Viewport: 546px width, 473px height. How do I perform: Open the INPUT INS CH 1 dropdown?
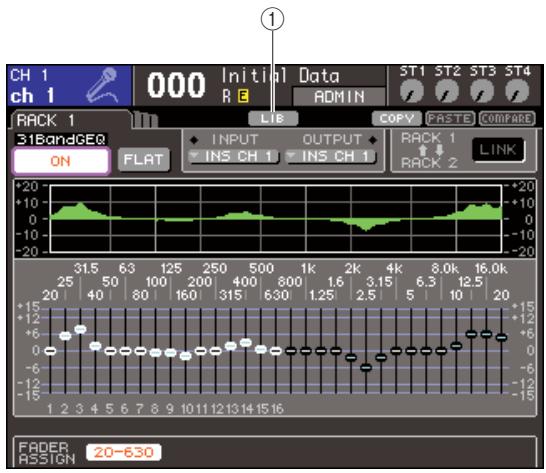(233, 156)
